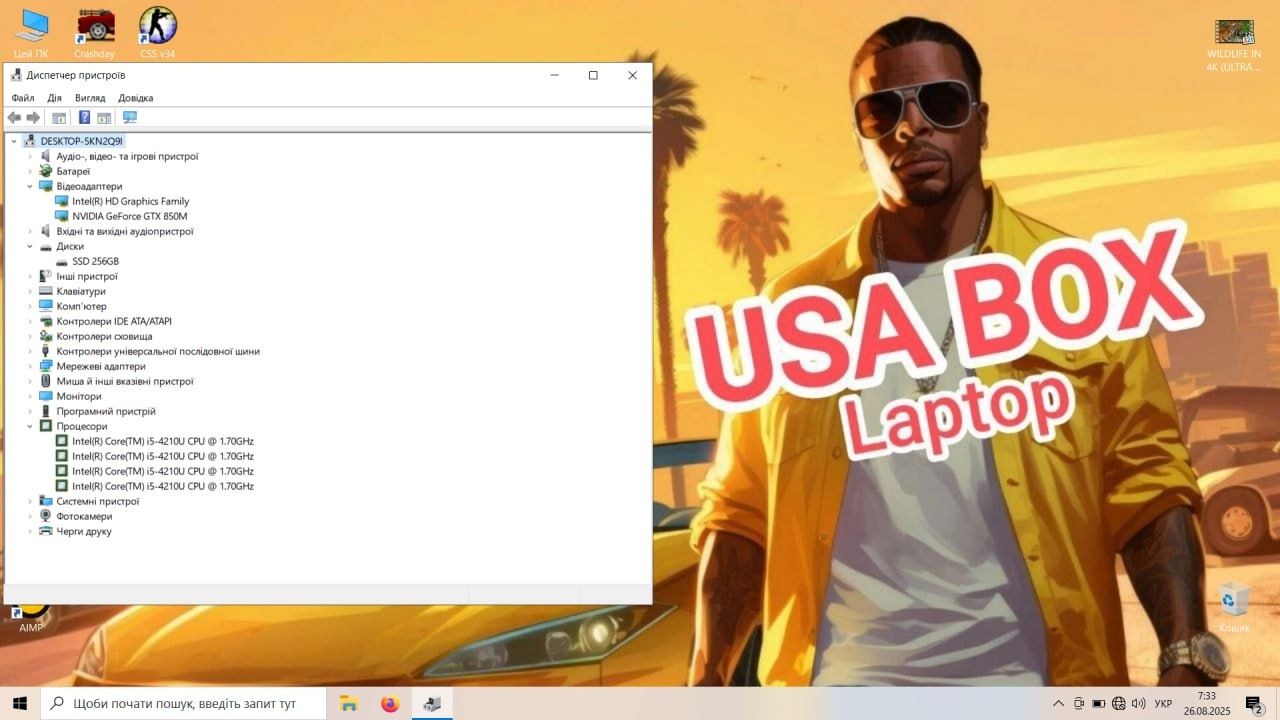This screenshot has width=1280, height=720.
Task: Select NVIDIA GeForce GTX 850M device
Action: coord(130,216)
